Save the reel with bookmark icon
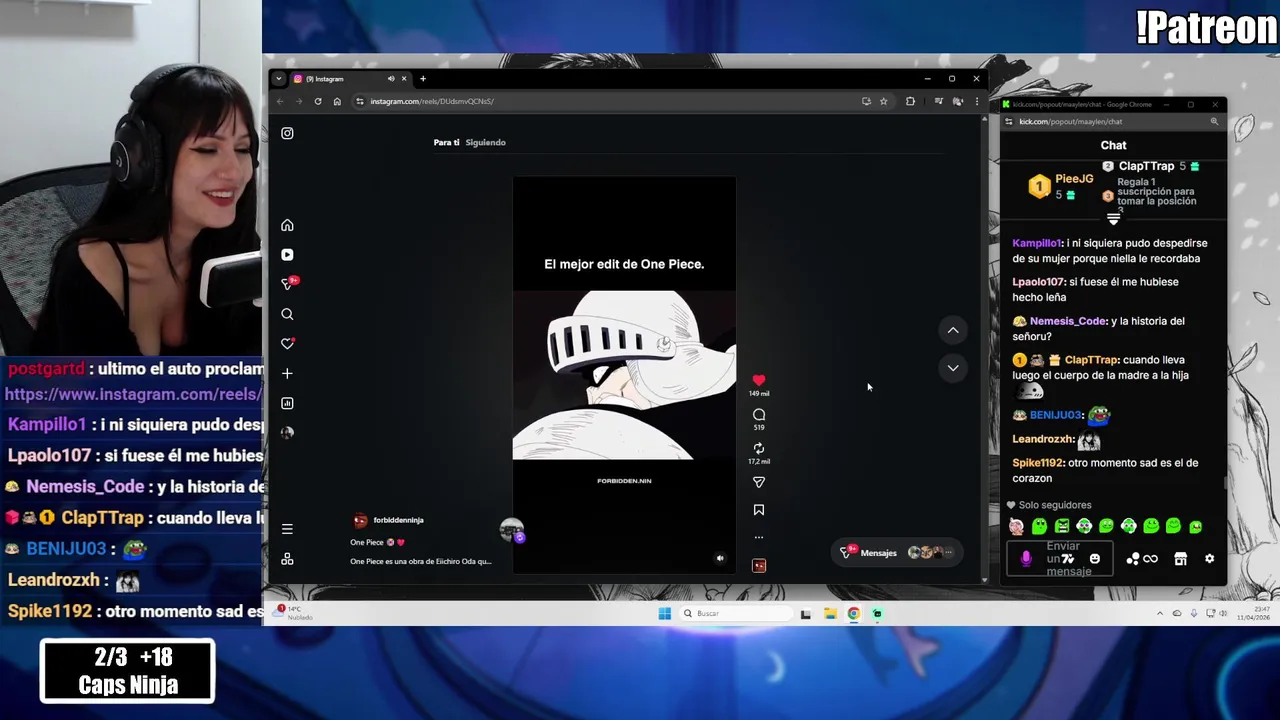 759,510
